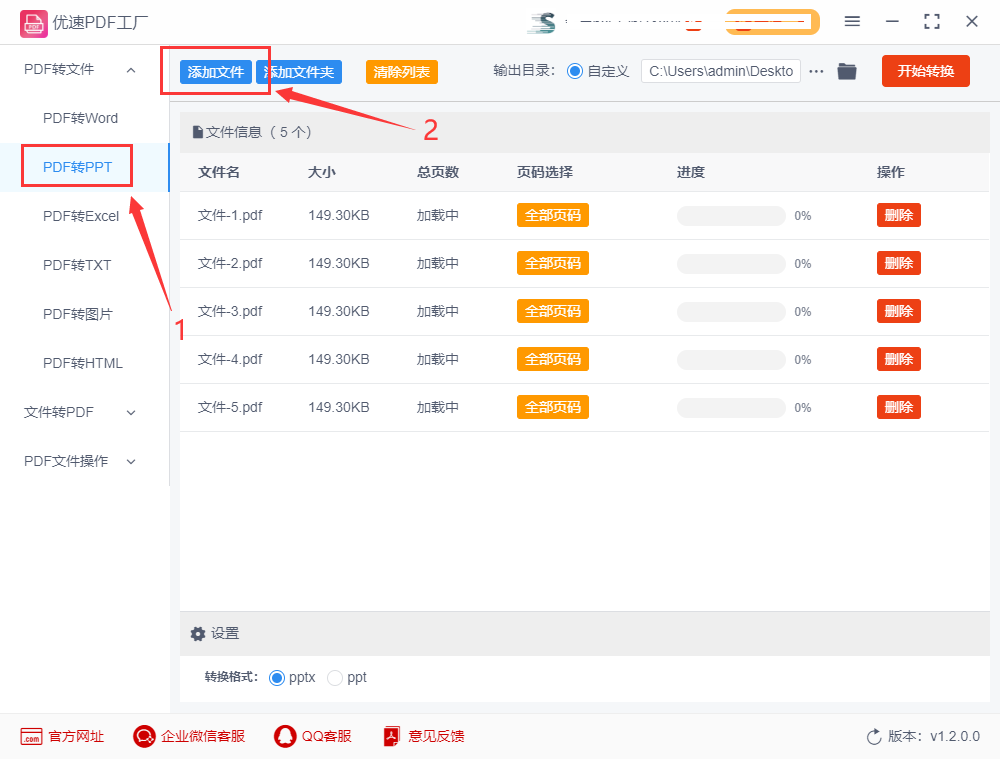
Task: Click file name 文件-4.pdf
Action: pyautogui.click(x=230, y=359)
